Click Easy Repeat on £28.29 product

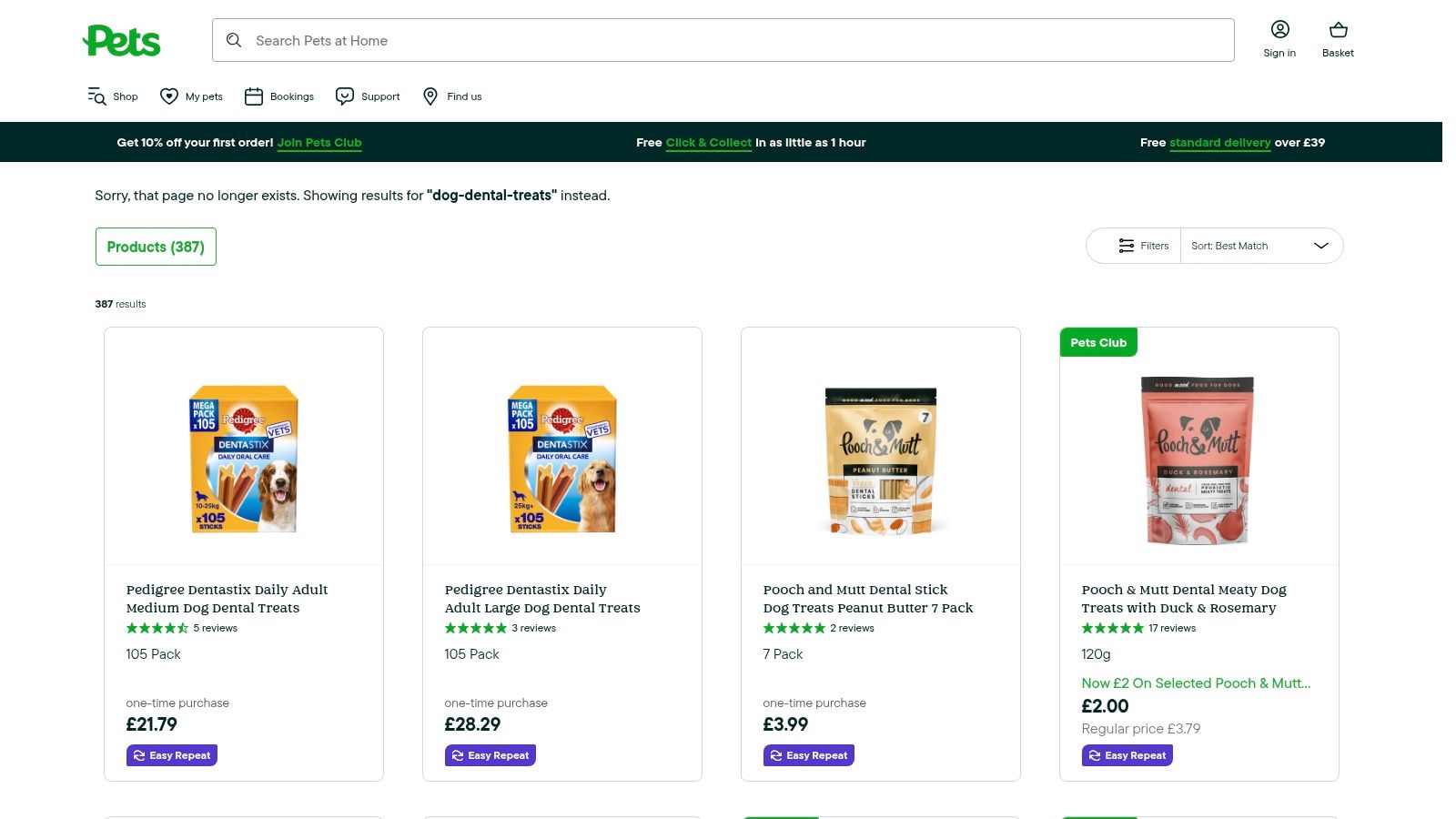coord(490,755)
